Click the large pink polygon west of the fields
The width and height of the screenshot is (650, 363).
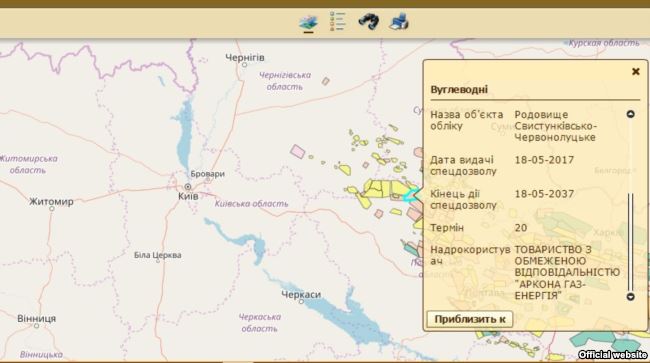(x=298, y=151)
